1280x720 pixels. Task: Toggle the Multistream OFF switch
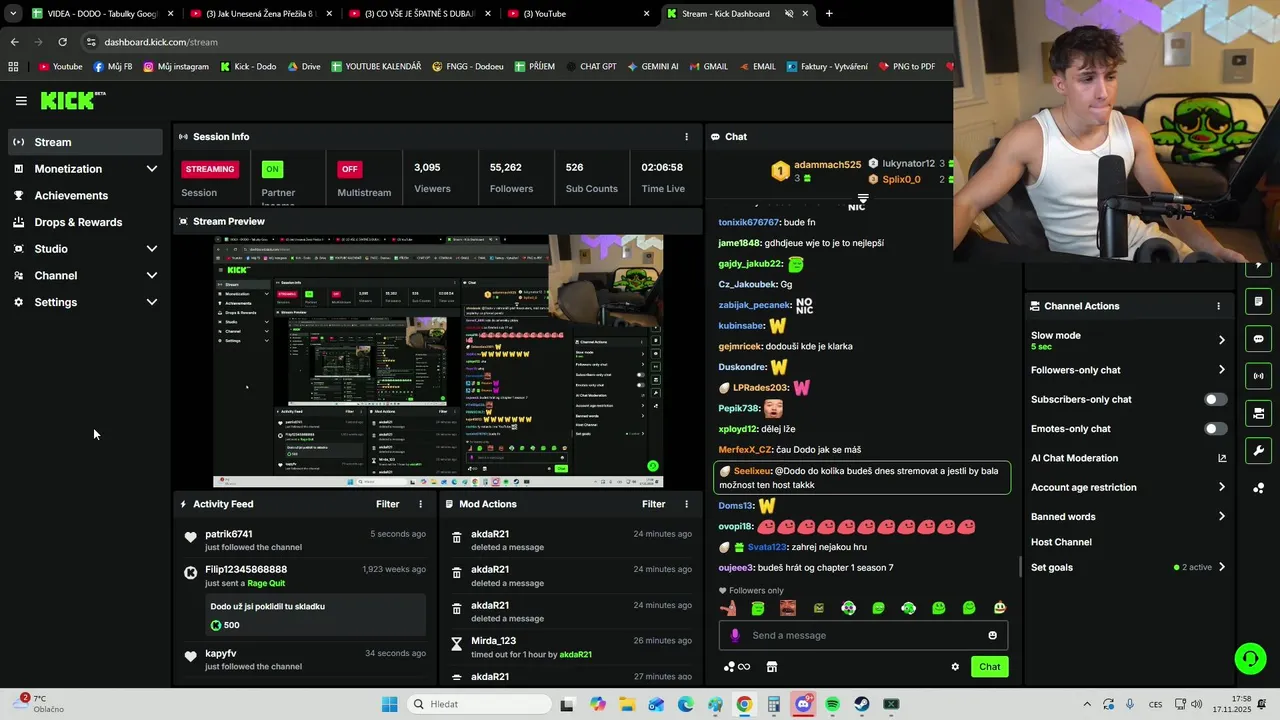click(349, 169)
